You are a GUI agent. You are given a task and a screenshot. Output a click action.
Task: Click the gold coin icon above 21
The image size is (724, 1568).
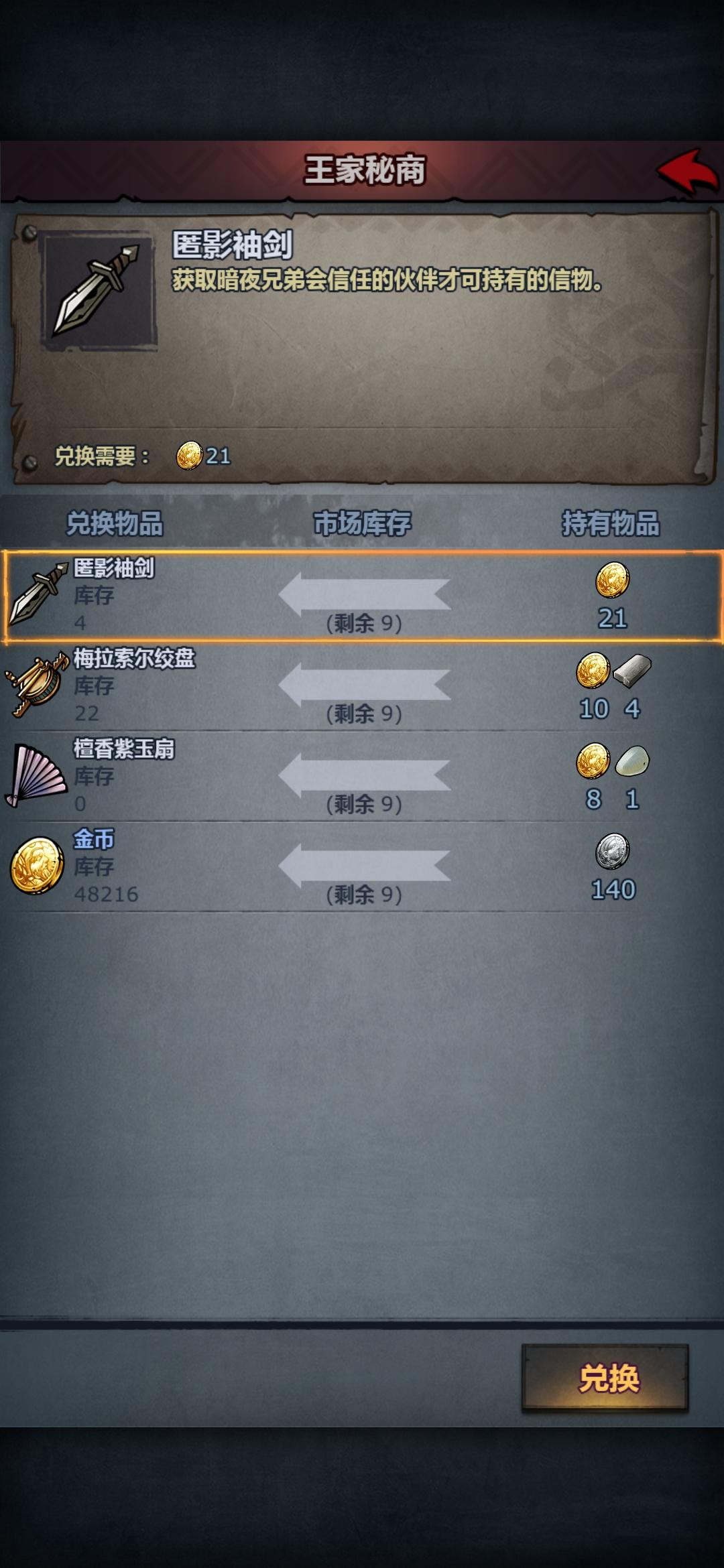613,580
